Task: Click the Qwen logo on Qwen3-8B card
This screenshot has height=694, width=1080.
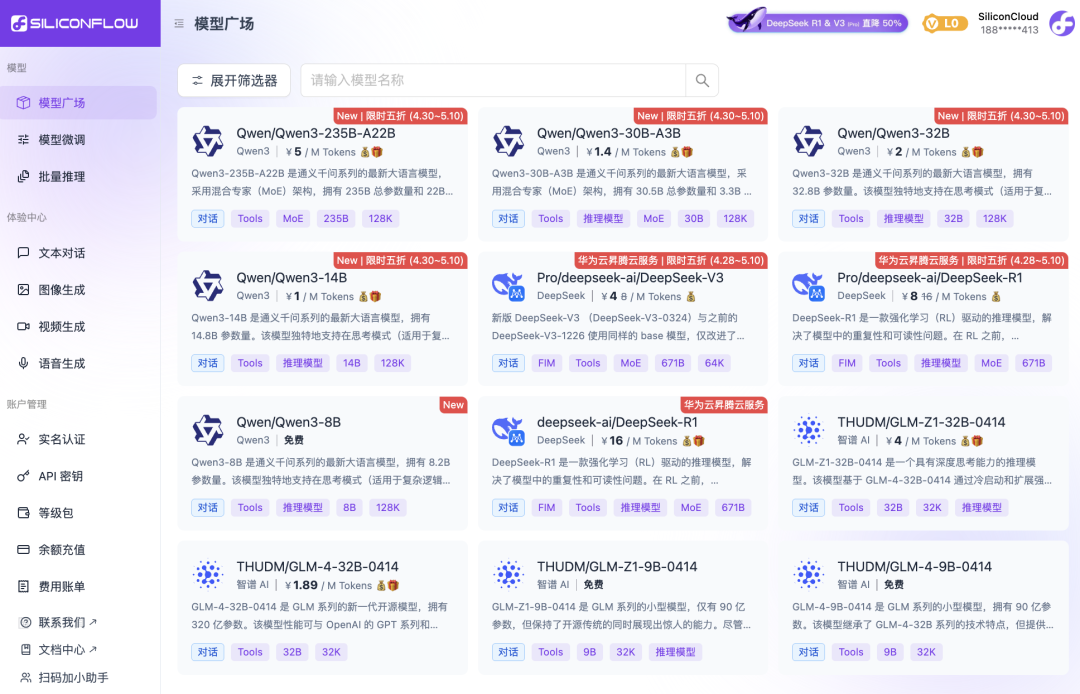Action: point(207,430)
